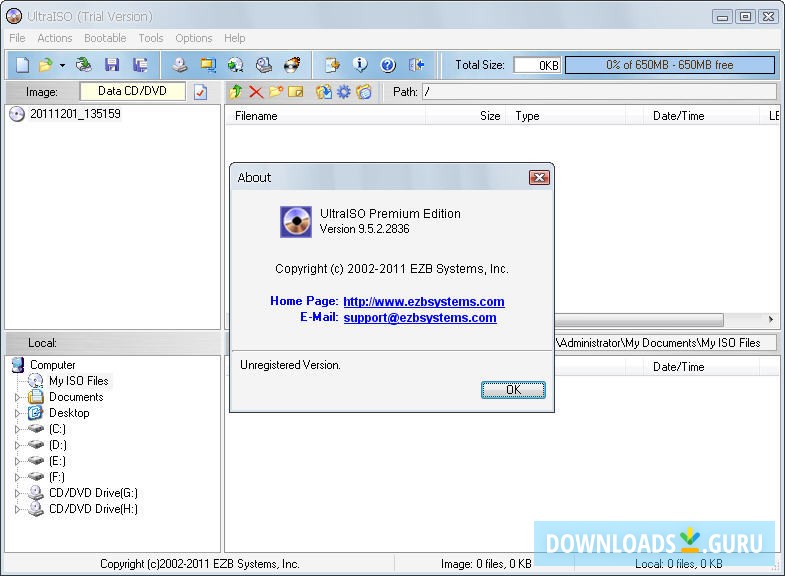
Task: Click the Extract files icon
Action: coord(323,92)
